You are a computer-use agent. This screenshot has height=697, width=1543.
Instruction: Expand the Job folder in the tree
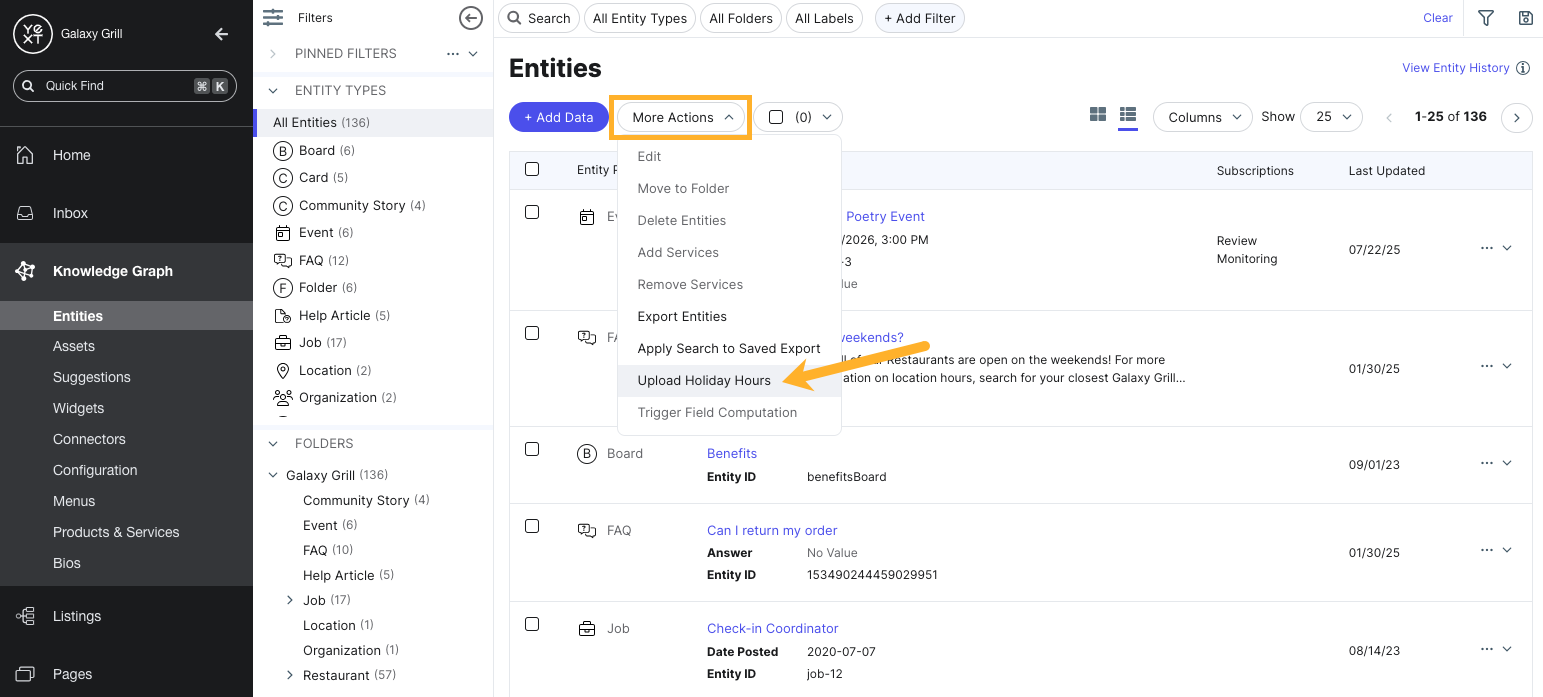[290, 599]
